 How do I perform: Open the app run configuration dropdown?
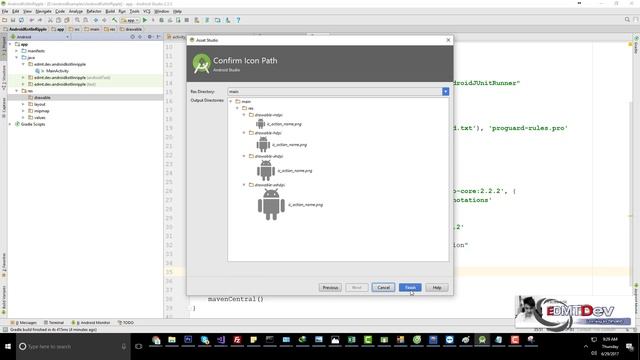click(x=130, y=20)
